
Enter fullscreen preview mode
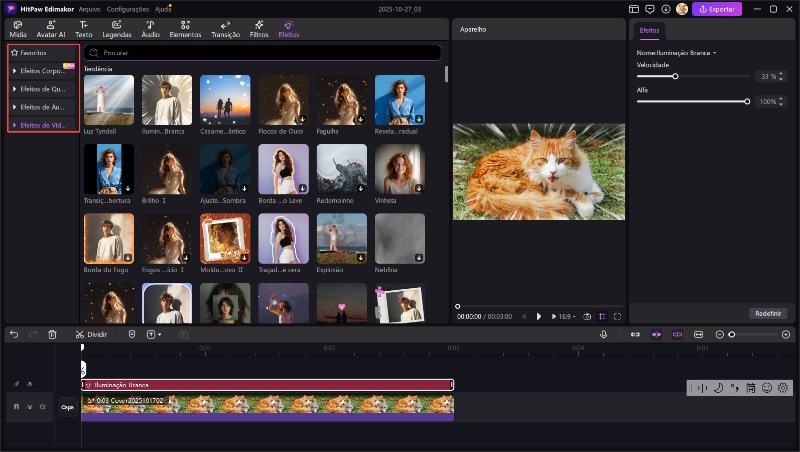click(617, 316)
